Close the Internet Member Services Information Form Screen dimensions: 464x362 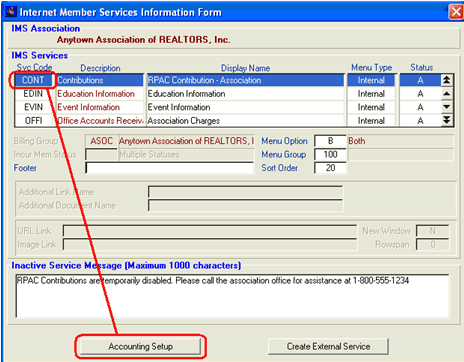click(456, 12)
